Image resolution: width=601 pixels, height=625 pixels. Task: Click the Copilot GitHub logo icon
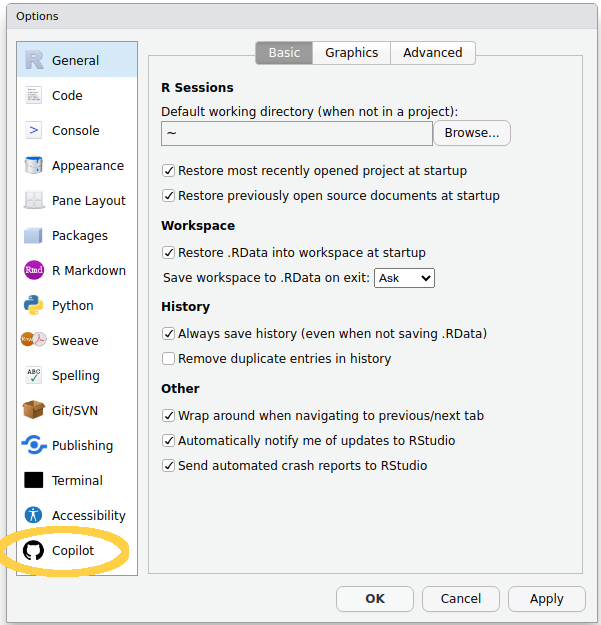(33, 550)
